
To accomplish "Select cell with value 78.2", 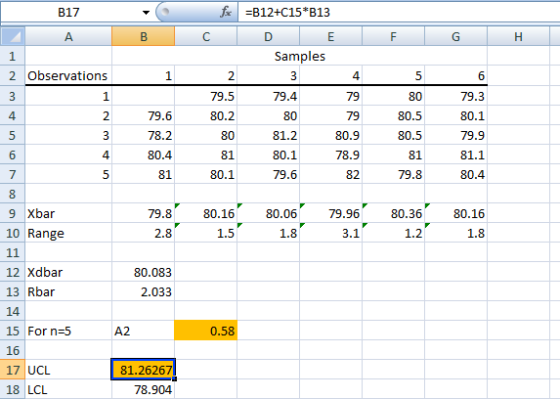I will pos(143,135).
